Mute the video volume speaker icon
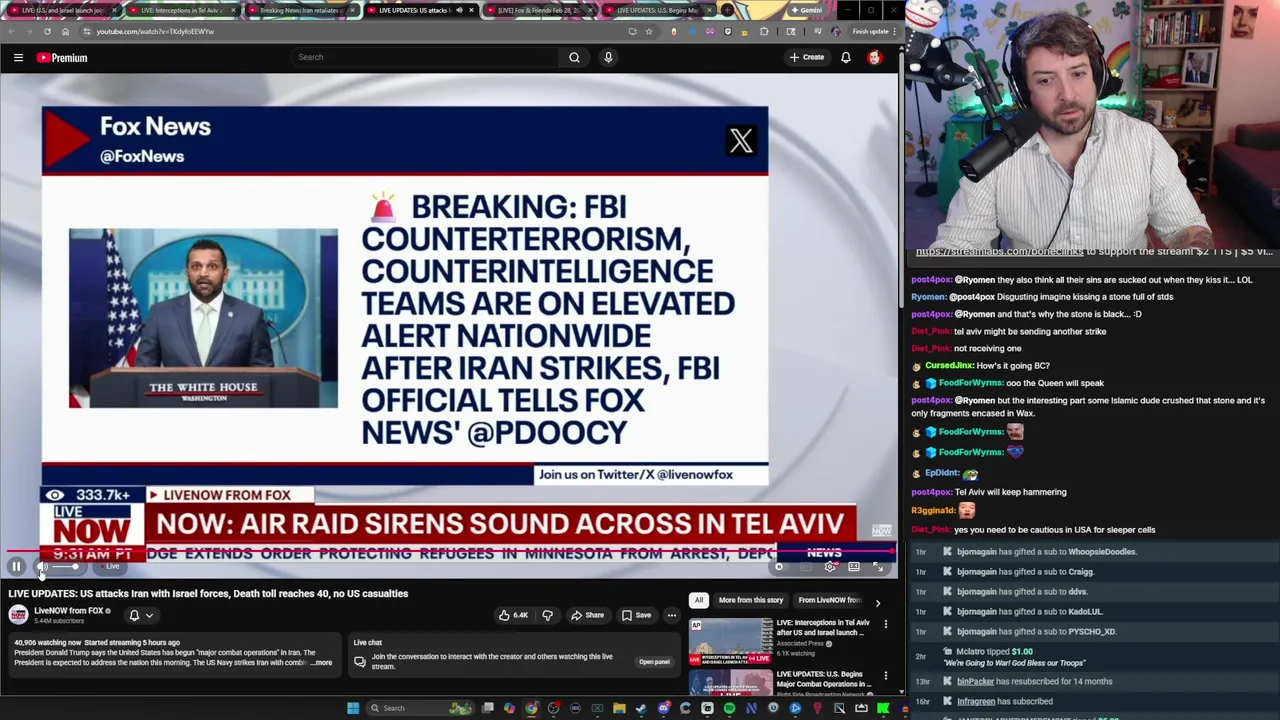The height and width of the screenshot is (720, 1280). click(42, 567)
